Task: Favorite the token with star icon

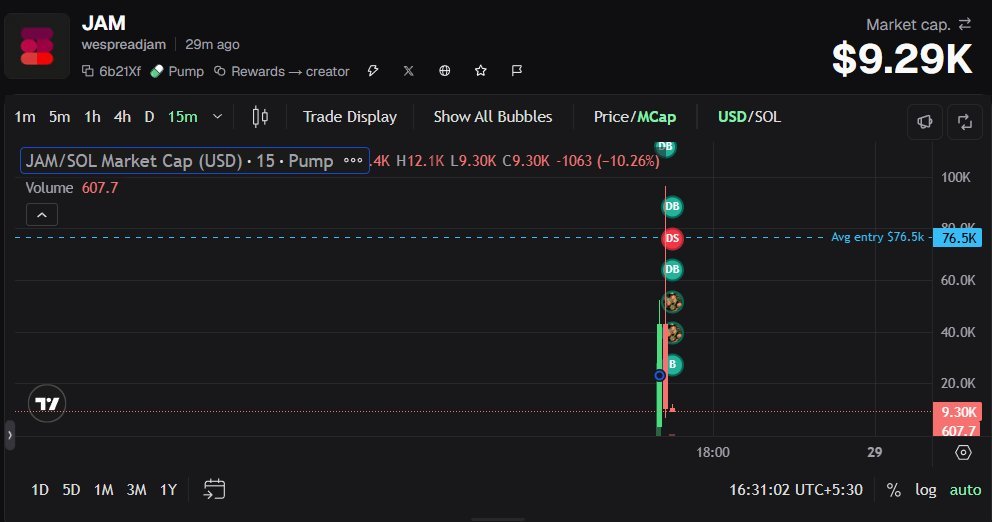Action: [x=481, y=71]
